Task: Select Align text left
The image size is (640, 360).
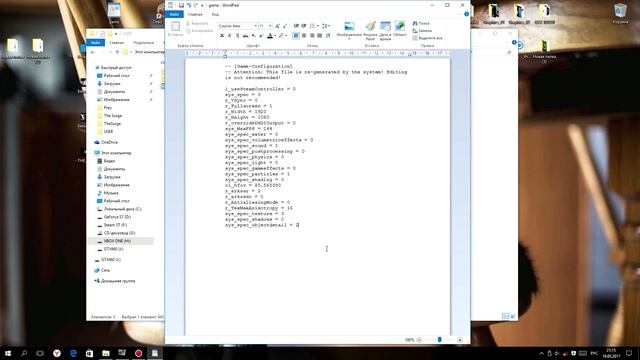Action: click(296, 36)
